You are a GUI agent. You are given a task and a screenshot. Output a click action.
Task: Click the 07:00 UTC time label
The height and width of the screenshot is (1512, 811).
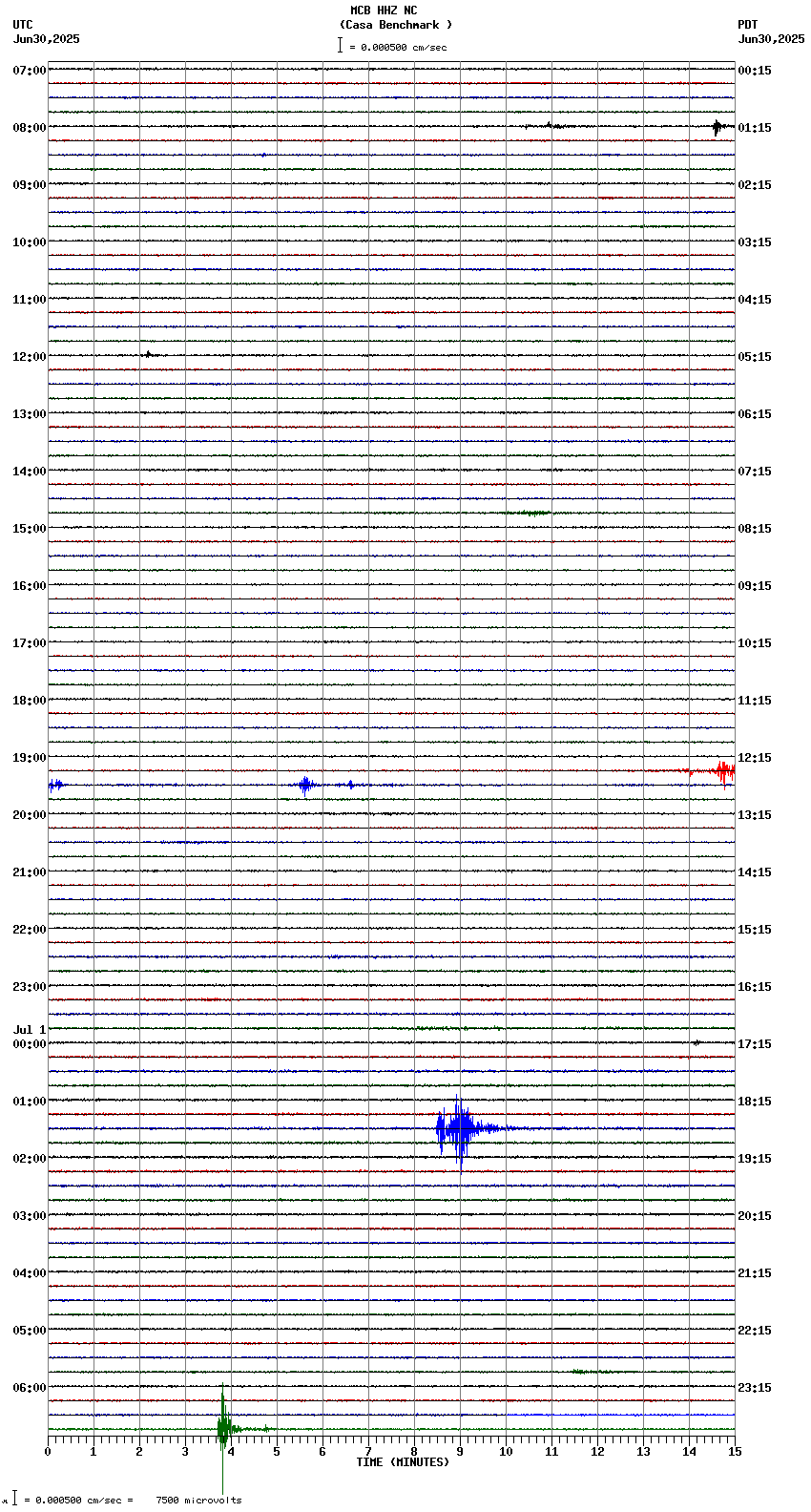click(30, 71)
